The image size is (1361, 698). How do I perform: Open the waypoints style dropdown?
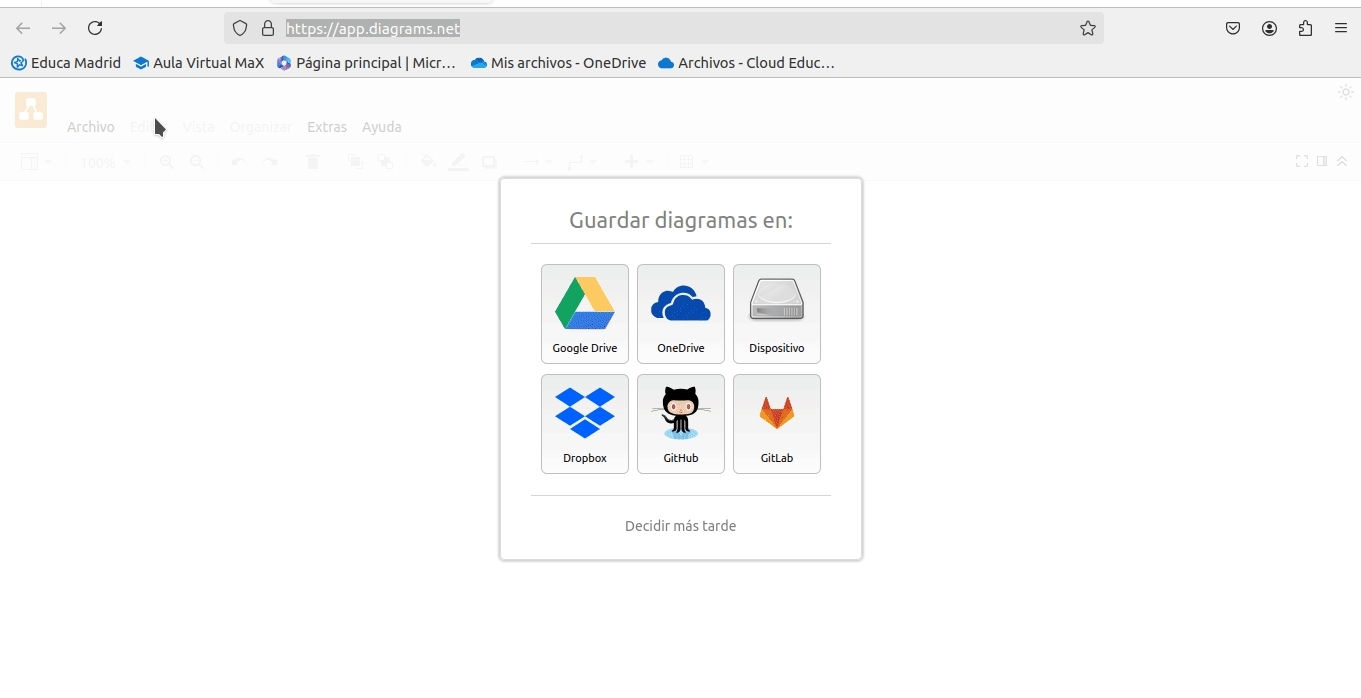coord(582,162)
